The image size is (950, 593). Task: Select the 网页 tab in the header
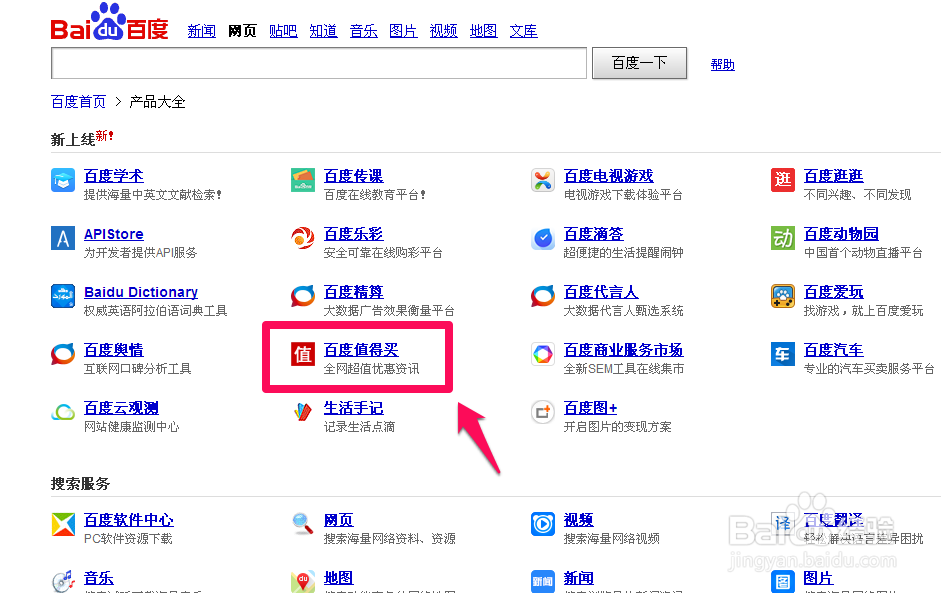point(242,31)
